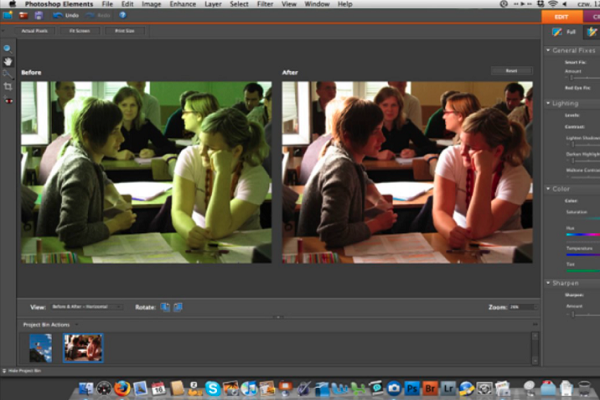Switch to the orange EDIT tab
This screenshot has width=600, height=400.
click(x=562, y=17)
